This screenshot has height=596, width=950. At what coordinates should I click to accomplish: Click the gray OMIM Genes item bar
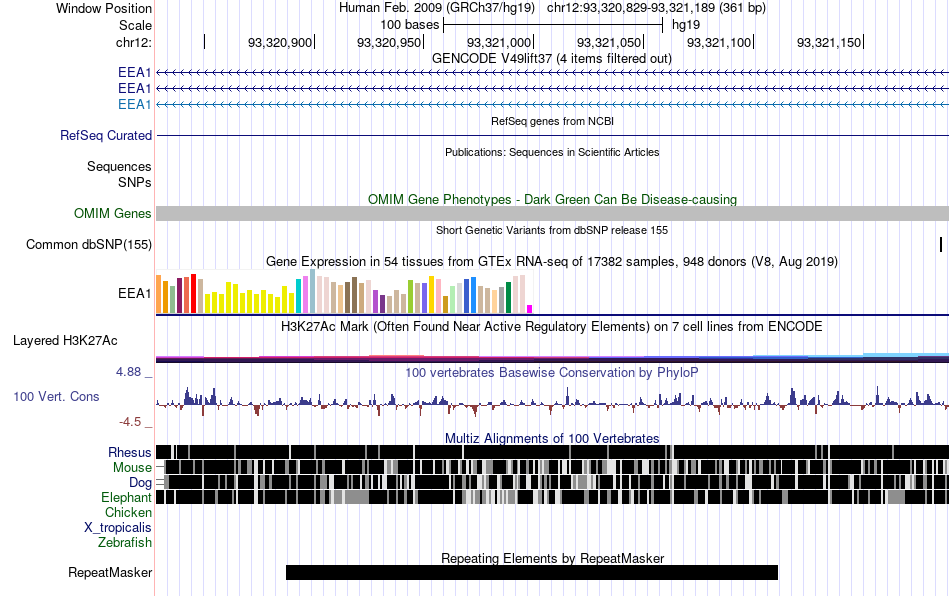click(552, 213)
